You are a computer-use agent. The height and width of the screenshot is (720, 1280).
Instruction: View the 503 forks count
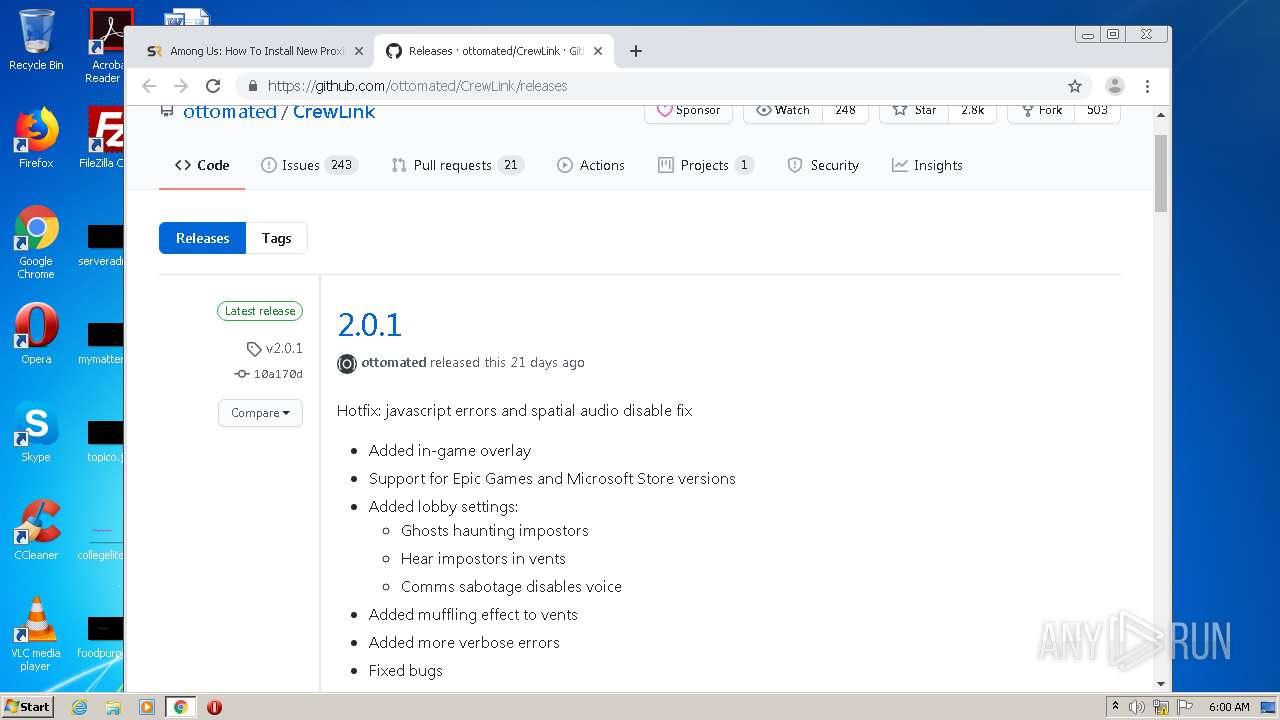pyautogui.click(x=1097, y=110)
